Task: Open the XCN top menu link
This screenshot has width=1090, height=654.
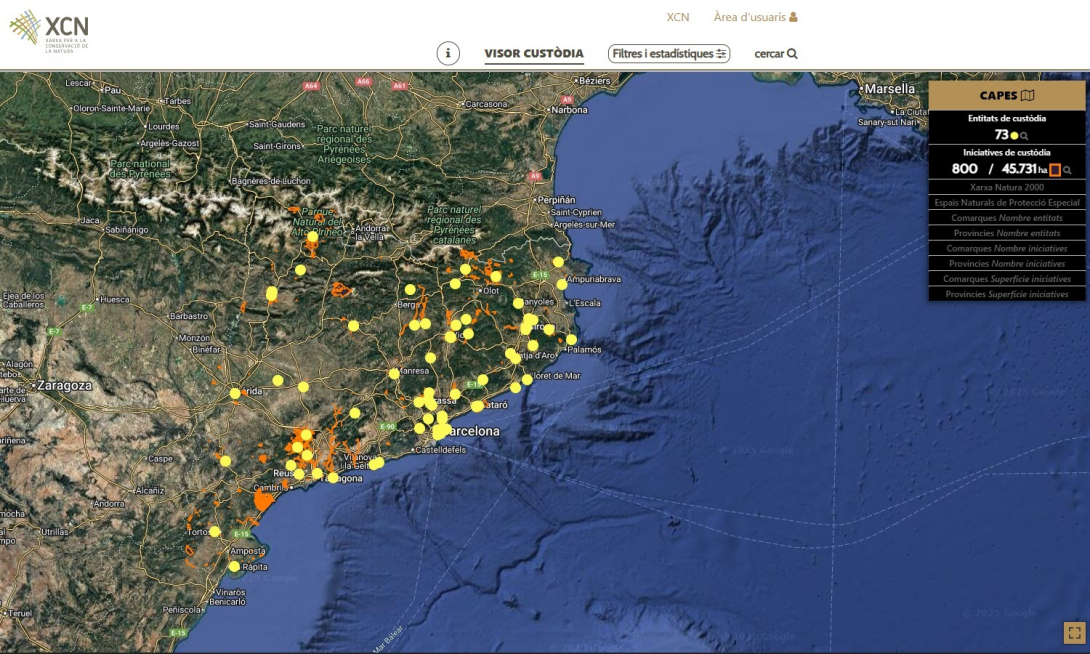Action: click(x=677, y=17)
